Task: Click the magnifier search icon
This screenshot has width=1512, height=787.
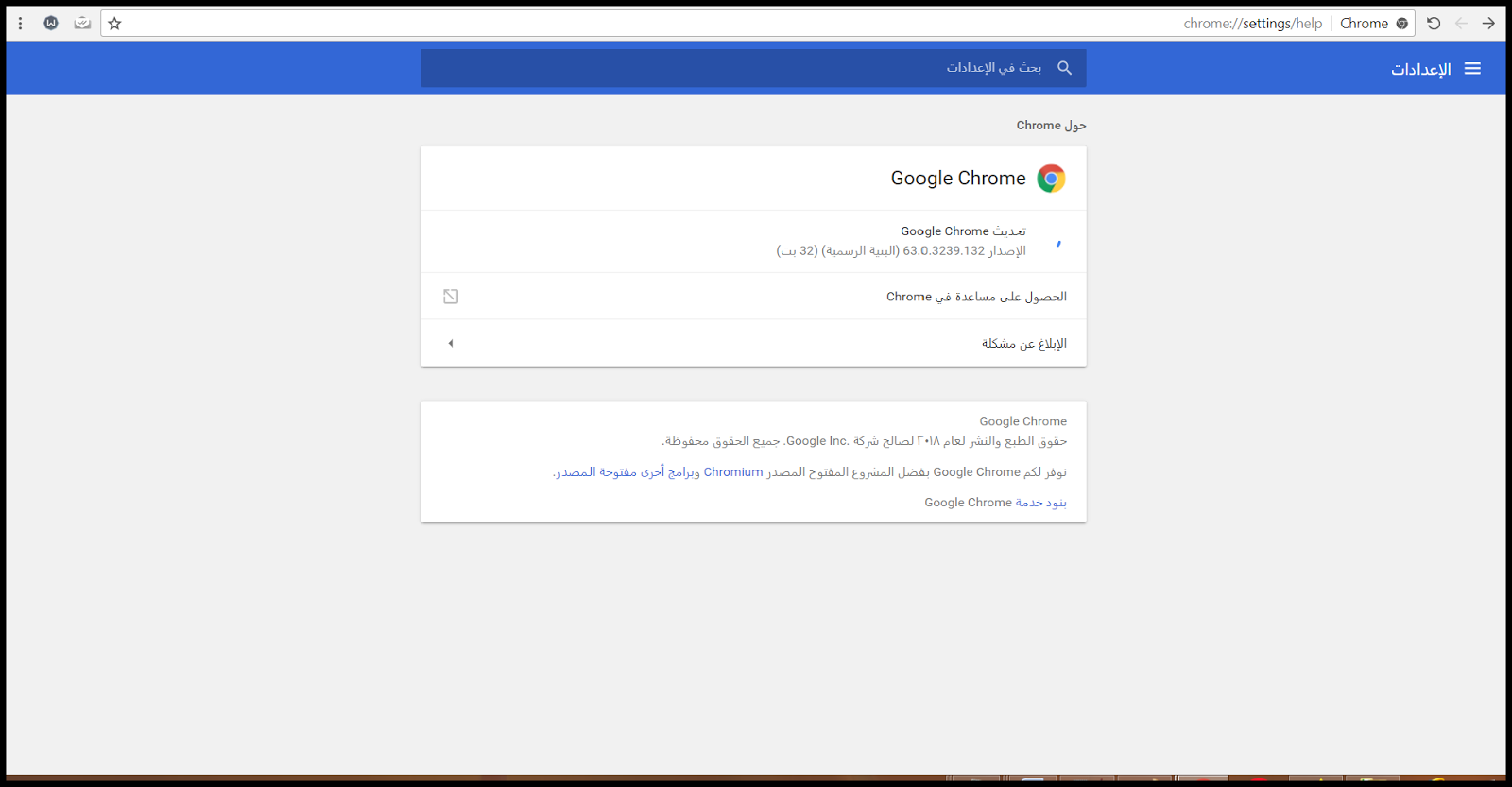Action: coord(1064,68)
